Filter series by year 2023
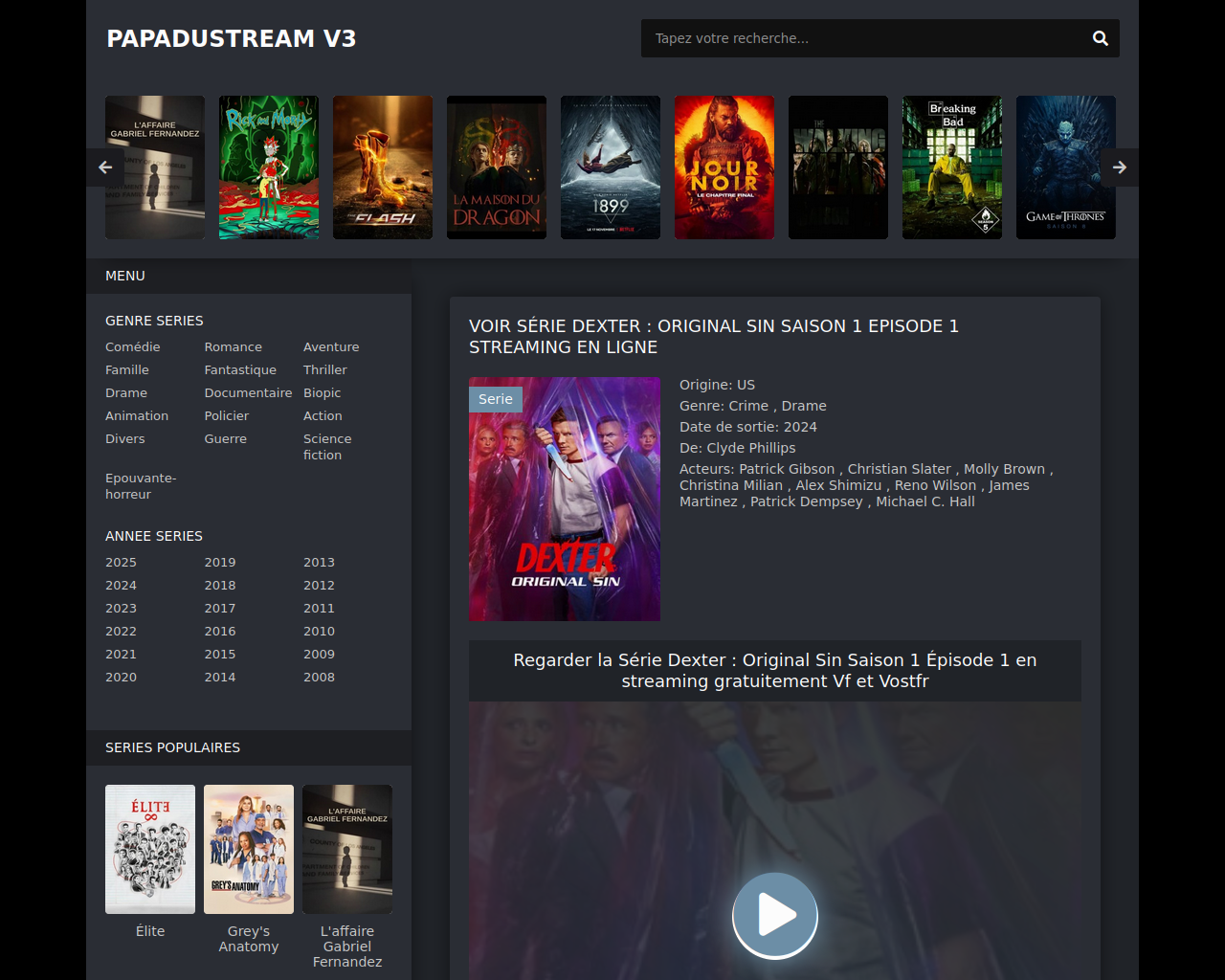Image resolution: width=1225 pixels, height=980 pixels. 121,608
